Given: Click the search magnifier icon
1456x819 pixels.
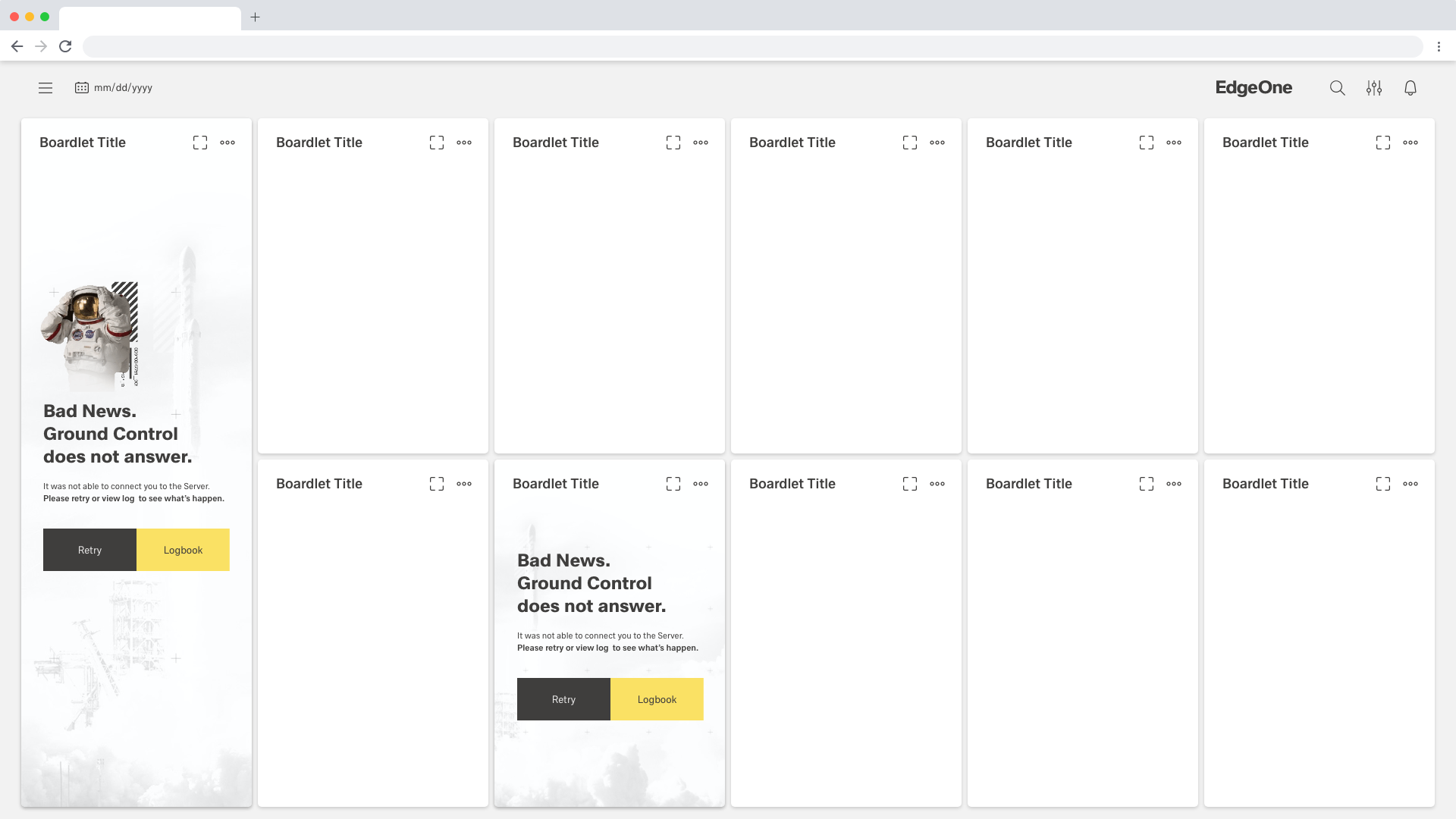Looking at the screenshot, I should [x=1337, y=88].
